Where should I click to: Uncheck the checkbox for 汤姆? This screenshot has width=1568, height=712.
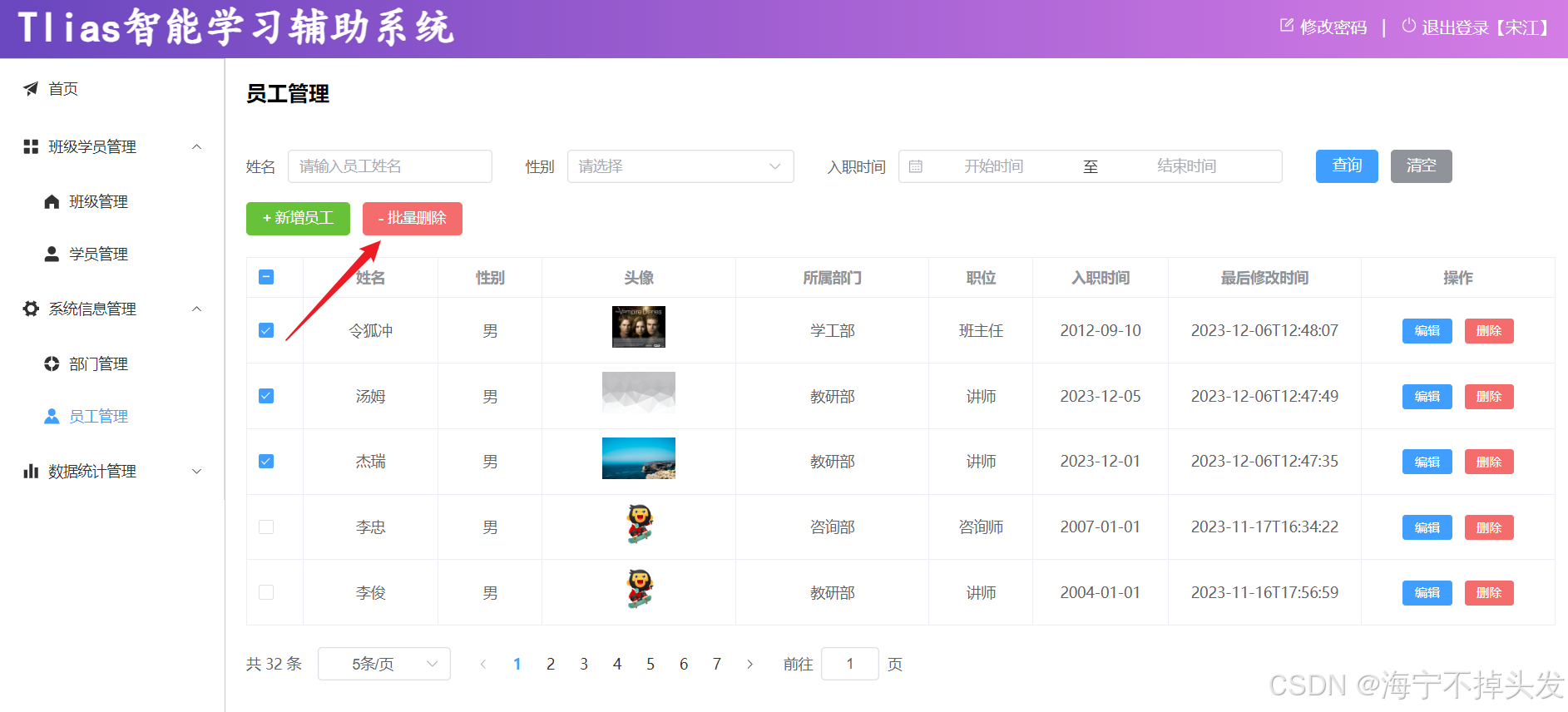coord(266,396)
